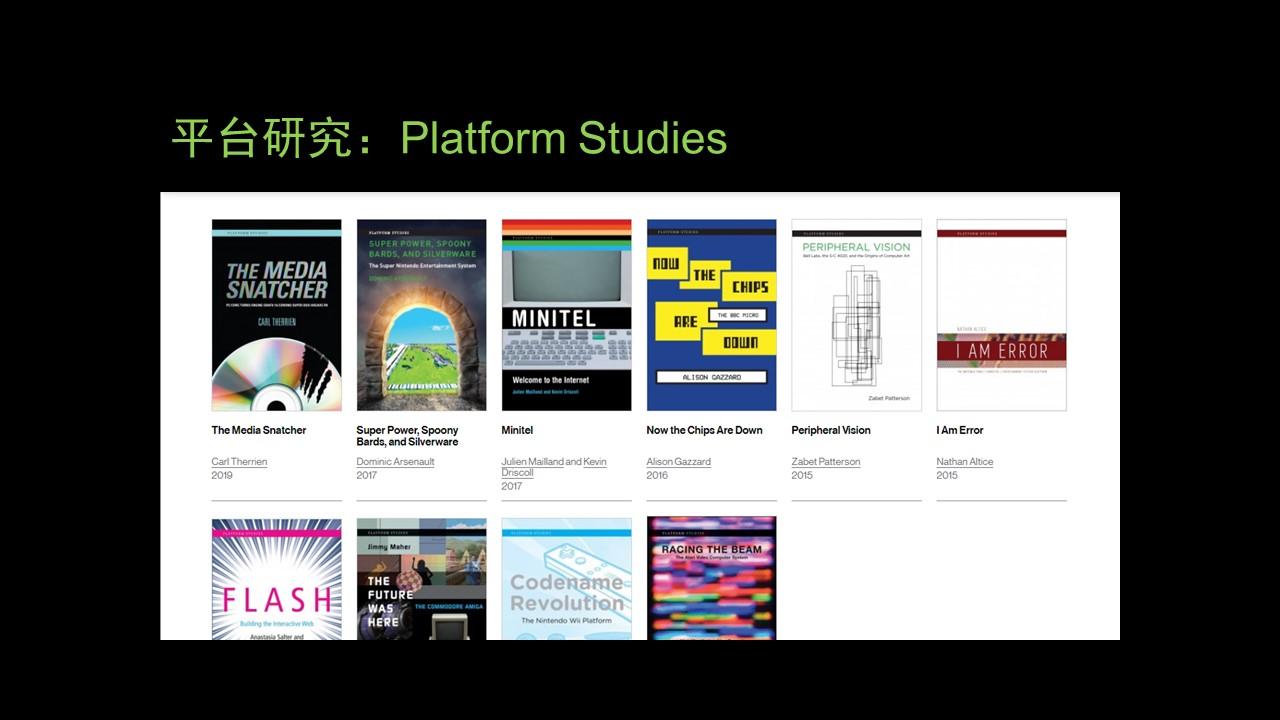The image size is (1280, 720).
Task: Open the "Now the Chips Are Down" title link
Action: pyautogui.click(x=705, y=430)
